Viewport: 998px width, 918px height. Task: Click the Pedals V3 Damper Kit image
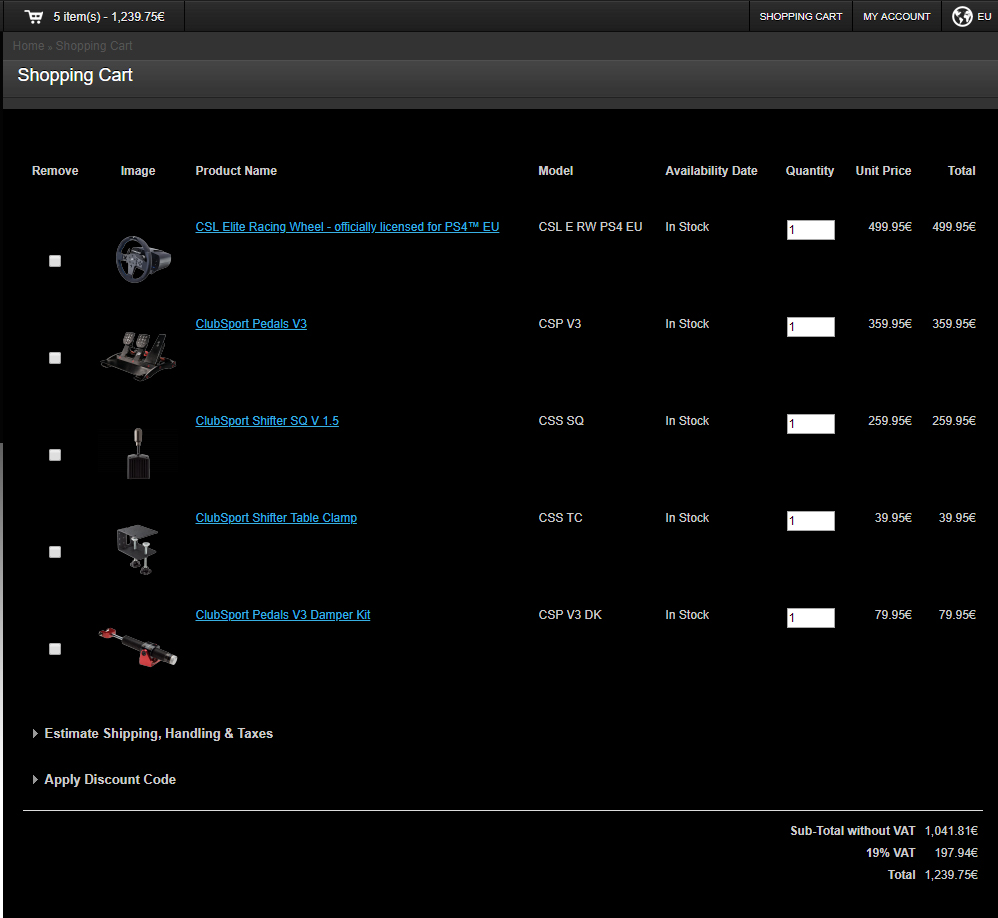138,646
